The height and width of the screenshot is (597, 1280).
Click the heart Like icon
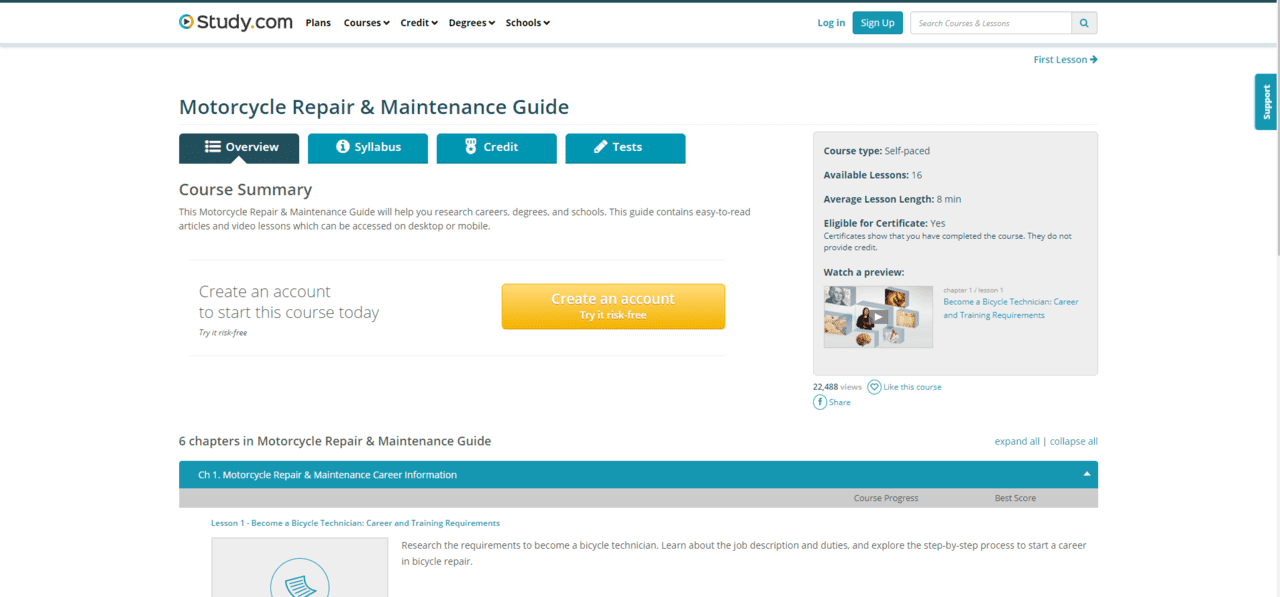(x=874, y=387)
